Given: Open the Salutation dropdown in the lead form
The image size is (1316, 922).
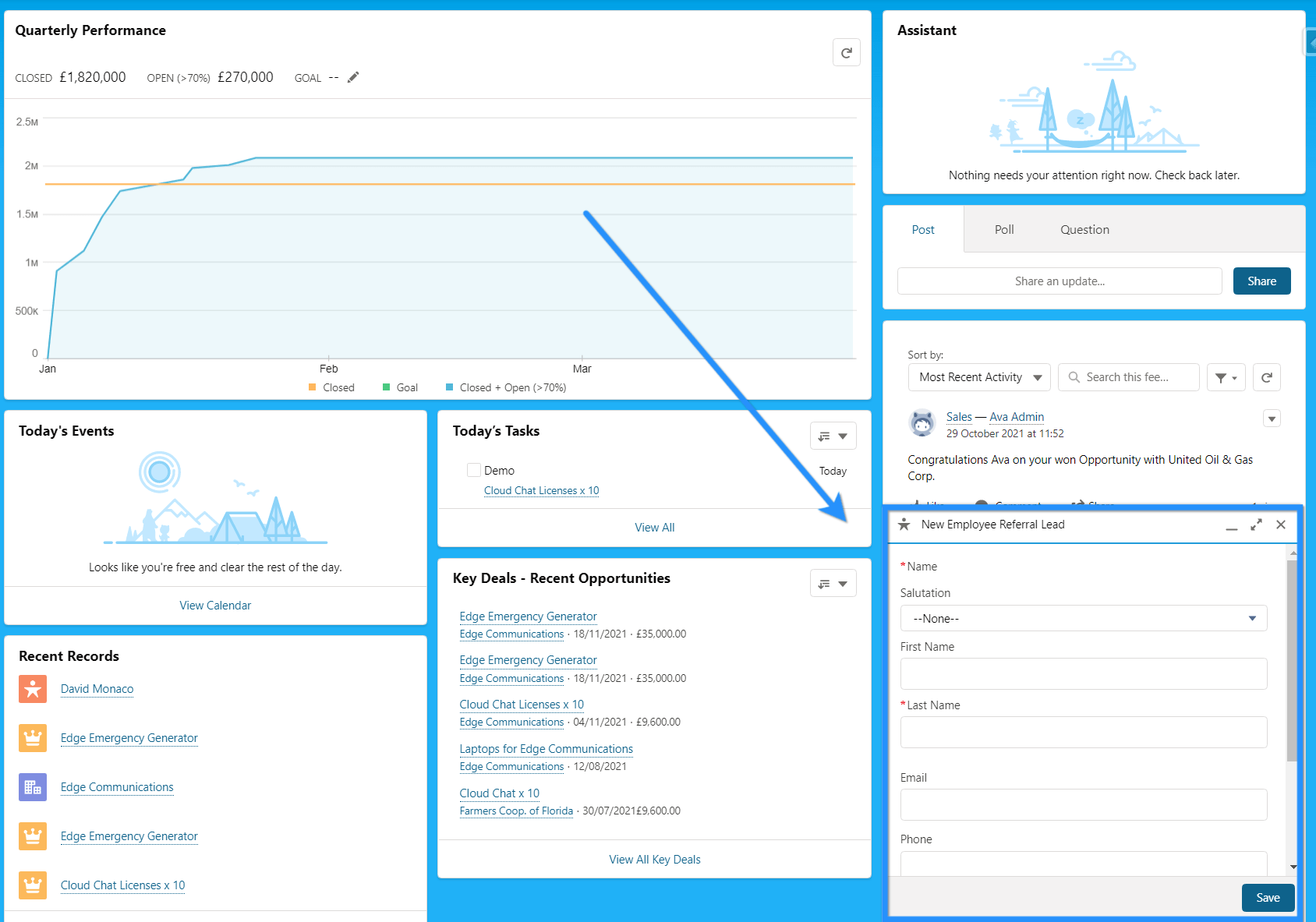Looking at the screenshot, I should [1082, 618].
